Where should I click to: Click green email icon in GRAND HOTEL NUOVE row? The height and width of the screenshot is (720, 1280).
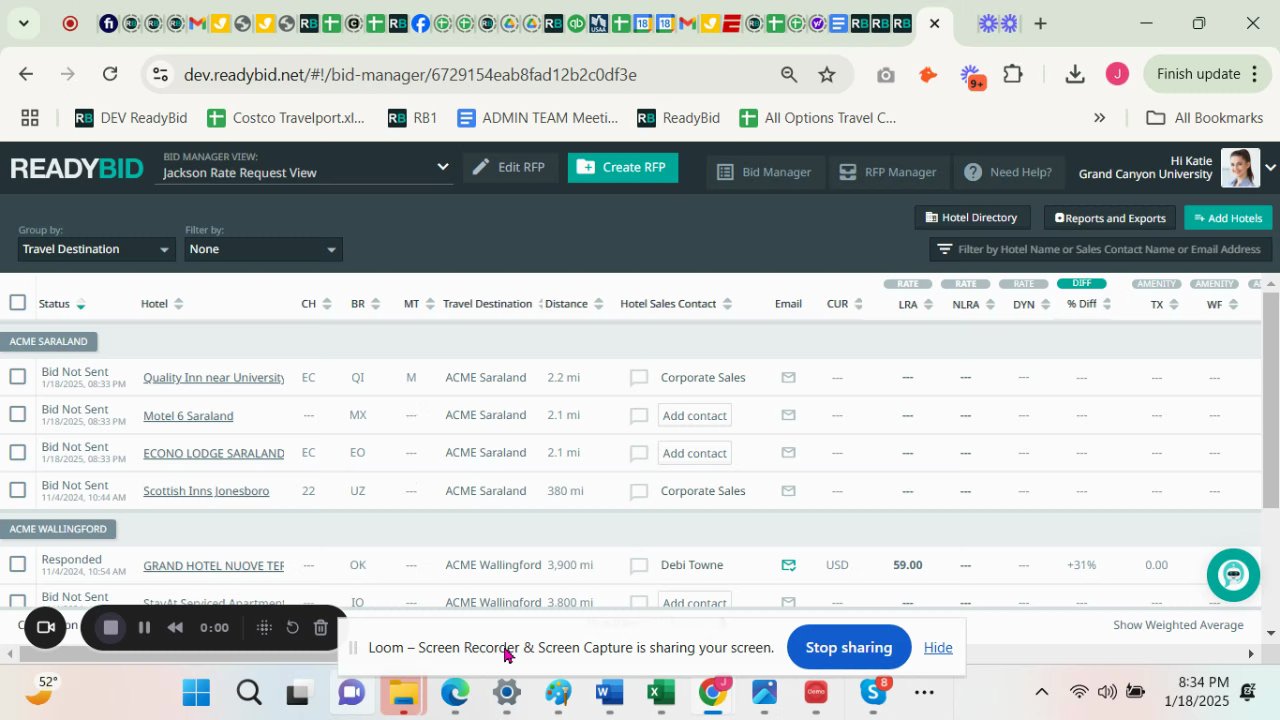tap(788, 565)
